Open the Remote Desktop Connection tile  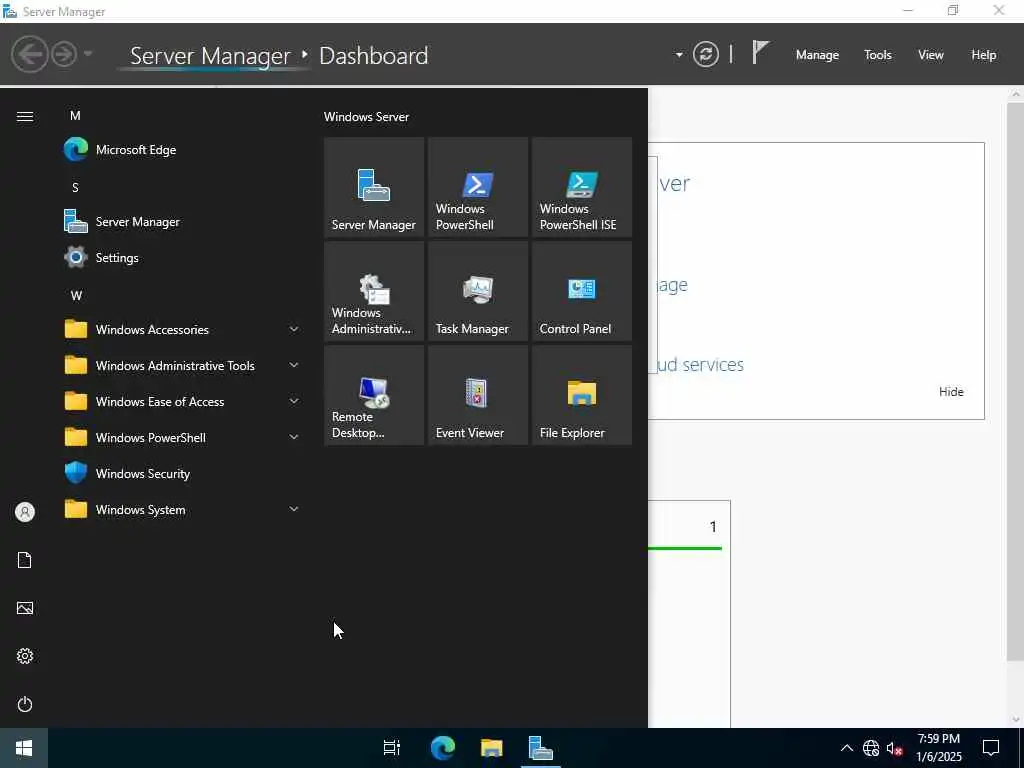374,395
